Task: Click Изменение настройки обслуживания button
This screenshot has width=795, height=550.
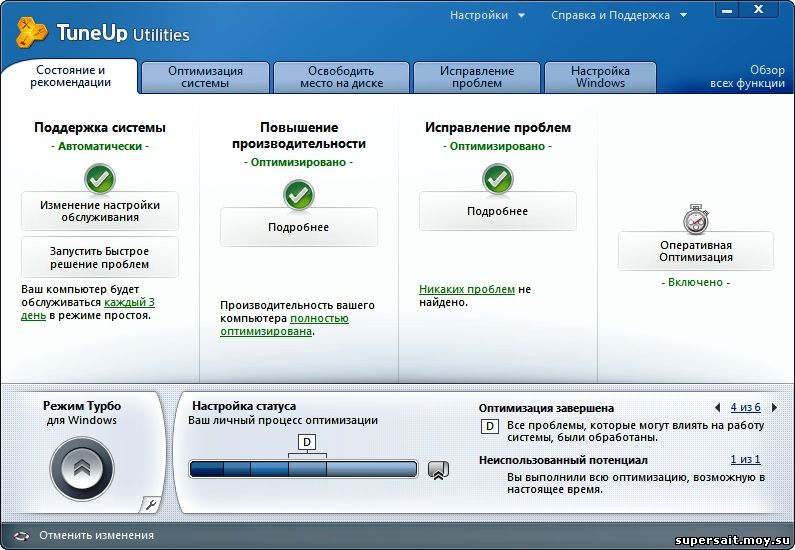Action: coord(100,211)
